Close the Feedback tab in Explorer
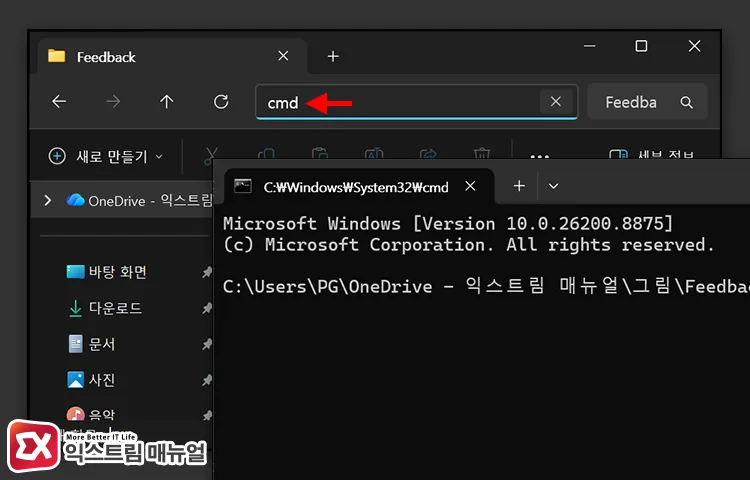This screenshot has height=480, width=750. 283,56
